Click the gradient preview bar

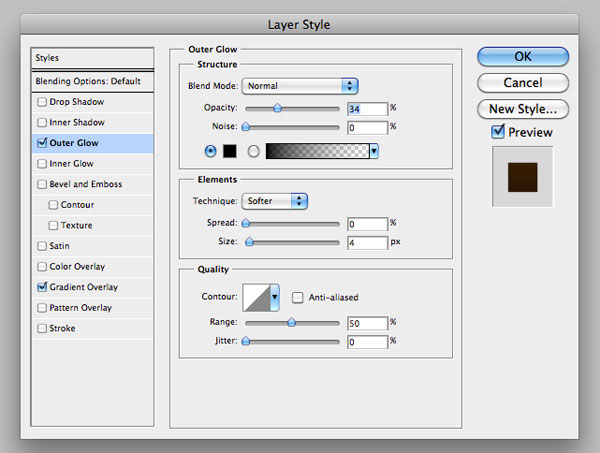[316, 151]
